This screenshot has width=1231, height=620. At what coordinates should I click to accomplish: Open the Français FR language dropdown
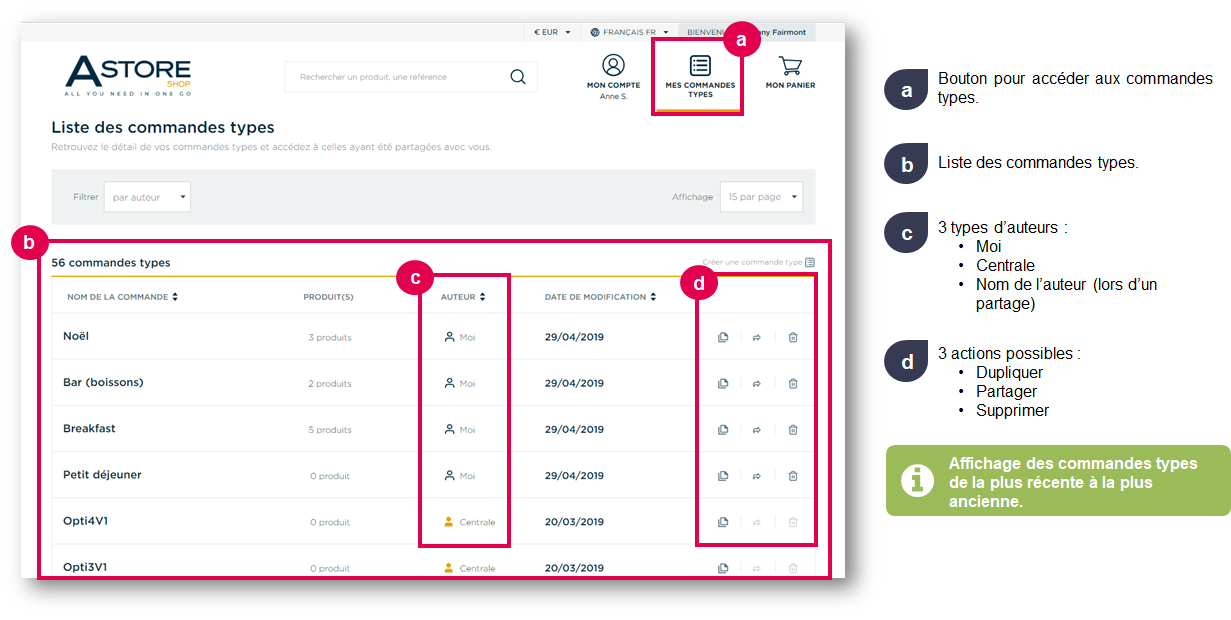(x=629, y=32)
